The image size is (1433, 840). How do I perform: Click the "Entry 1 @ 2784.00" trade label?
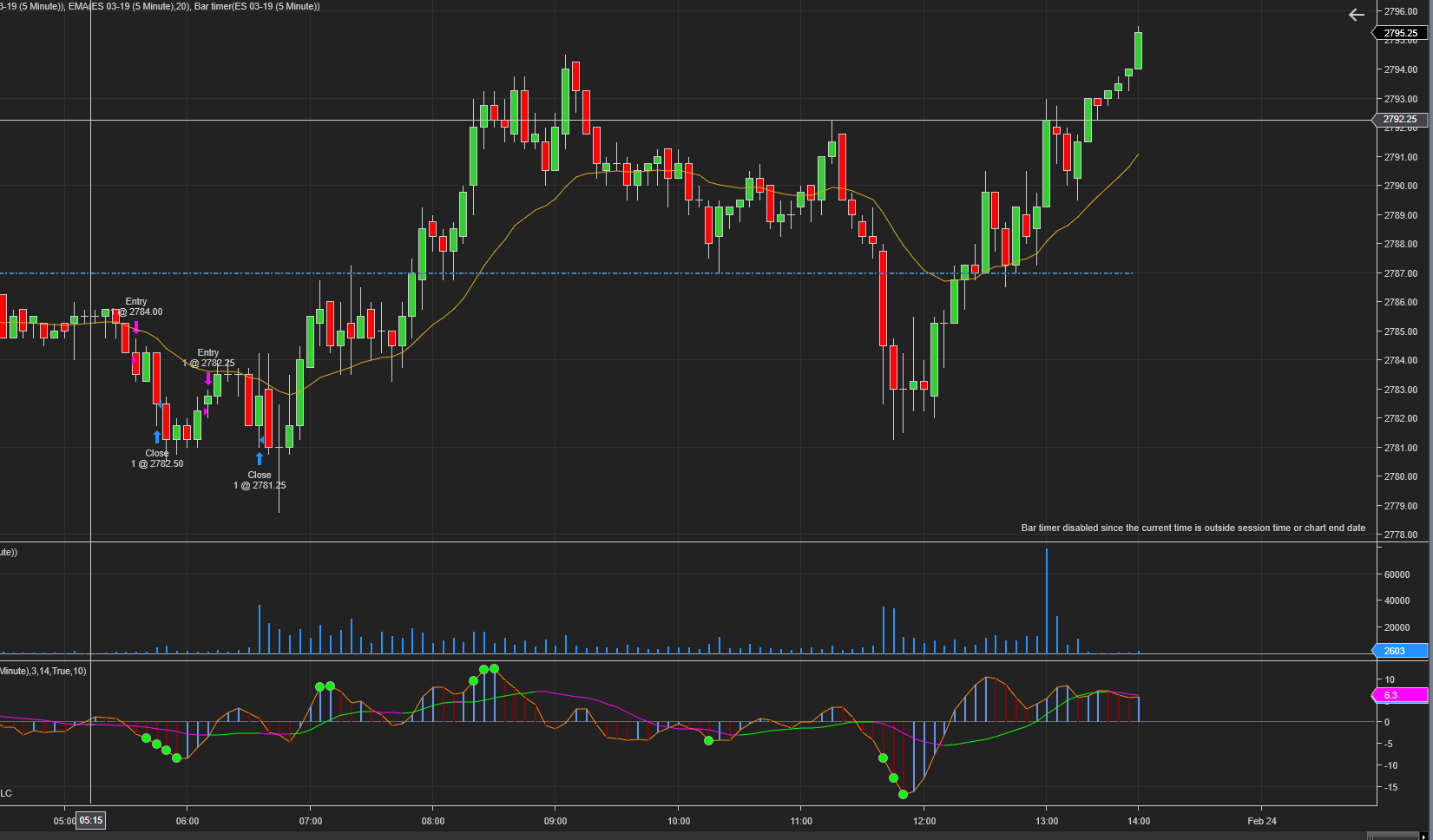(137, 307)
